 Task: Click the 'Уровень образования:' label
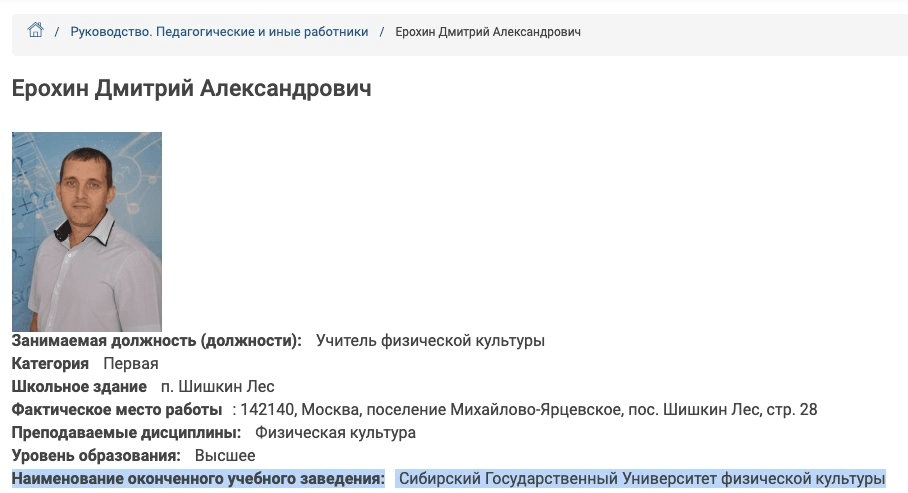96,456
